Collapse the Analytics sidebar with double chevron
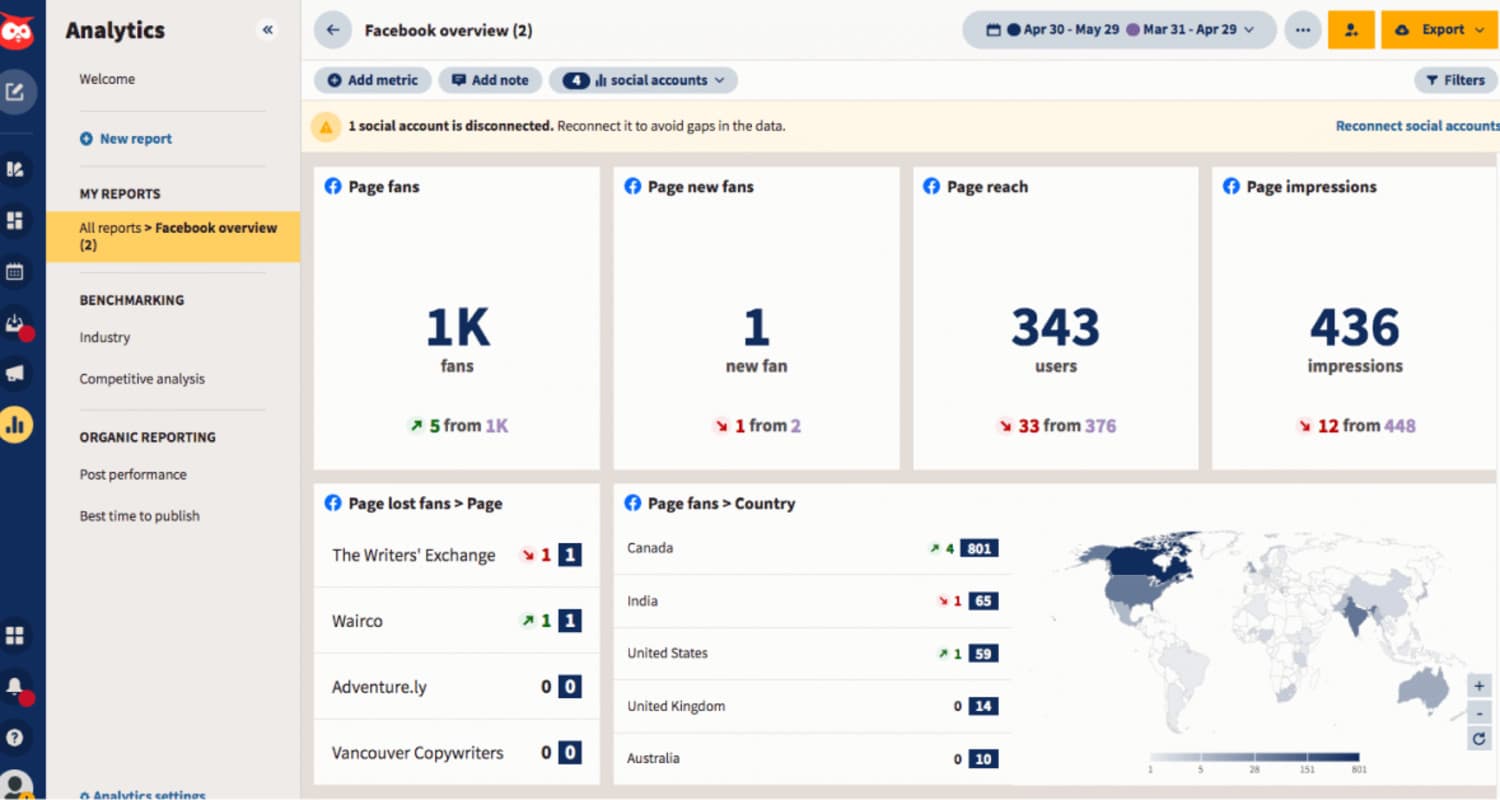This screenshot has width=1500, height=800. pyautogui.click(x=267, y=30)
